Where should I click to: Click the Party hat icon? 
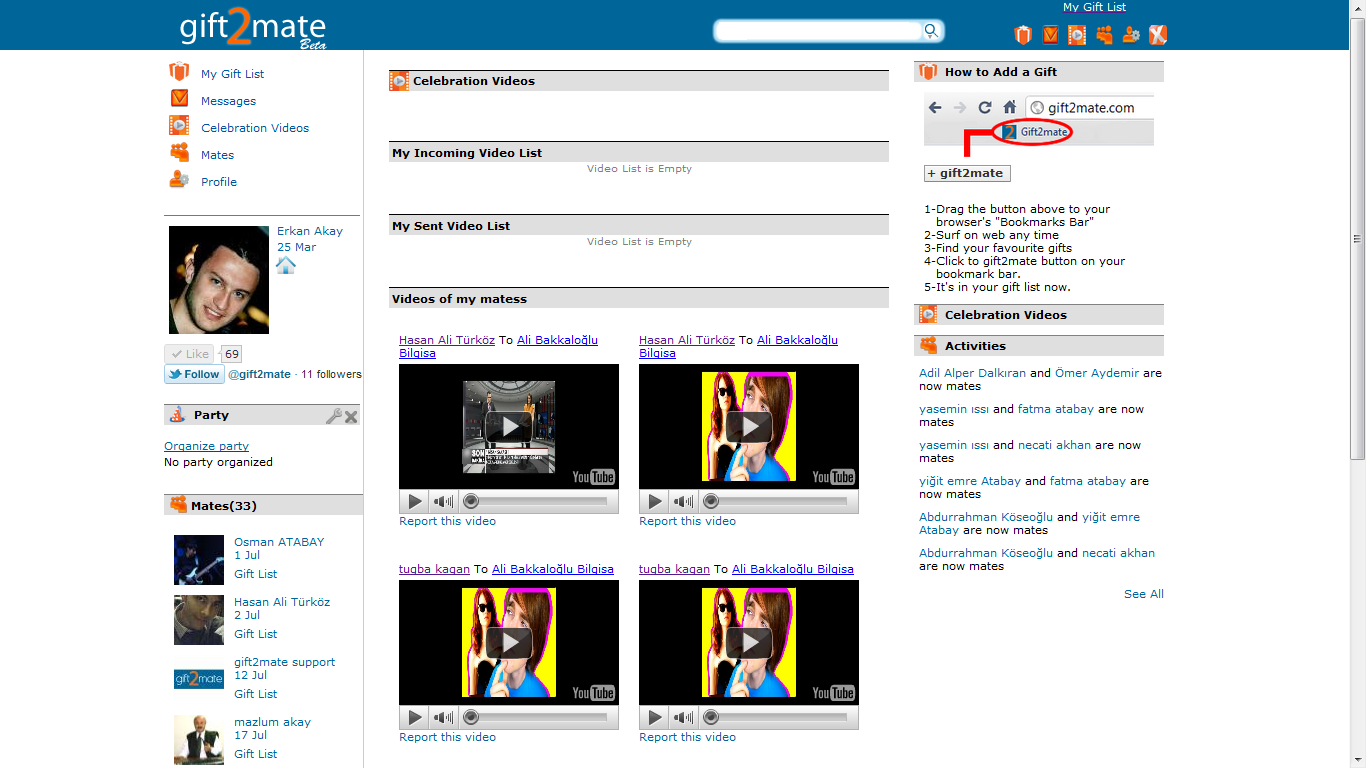177,415
